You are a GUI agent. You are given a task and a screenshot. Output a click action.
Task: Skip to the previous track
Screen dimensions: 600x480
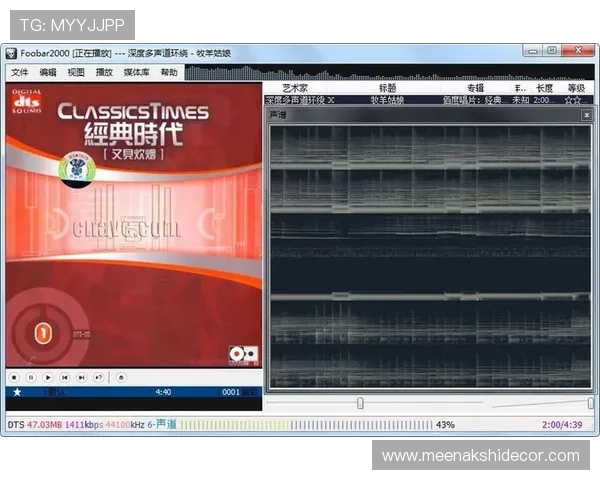65,378
